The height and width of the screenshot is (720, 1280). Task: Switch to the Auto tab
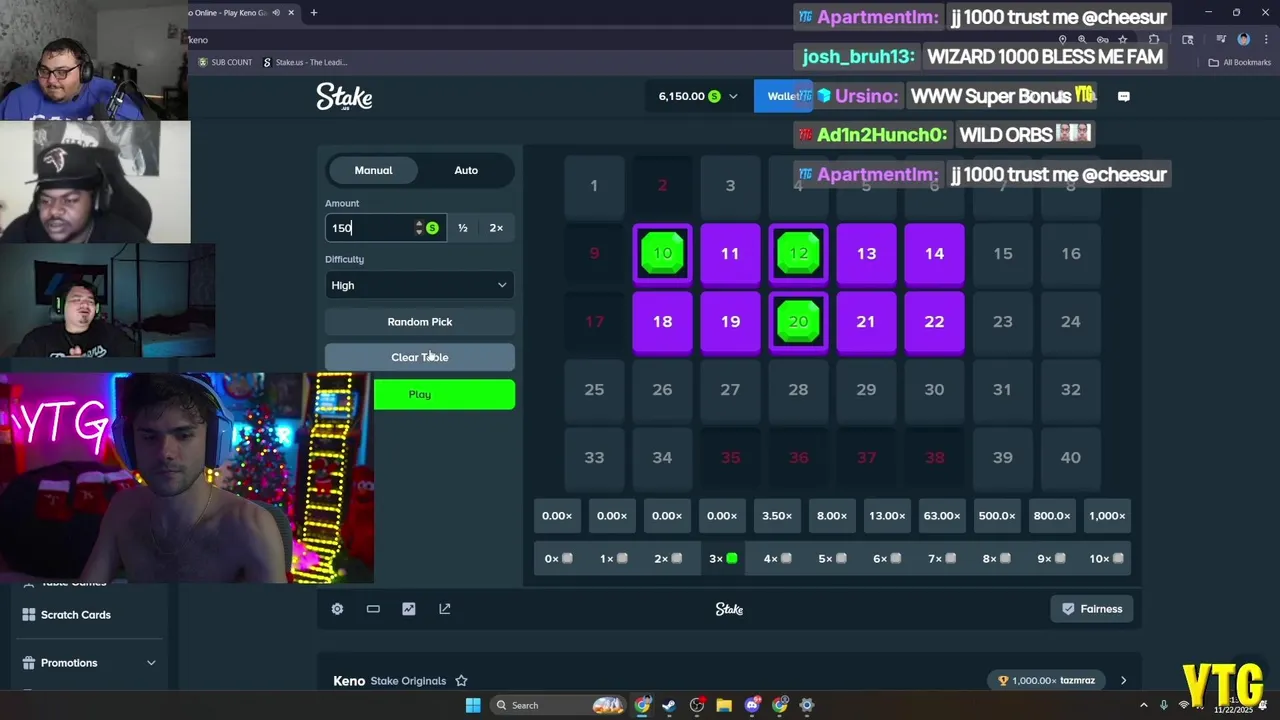click(x=466, y=170)
